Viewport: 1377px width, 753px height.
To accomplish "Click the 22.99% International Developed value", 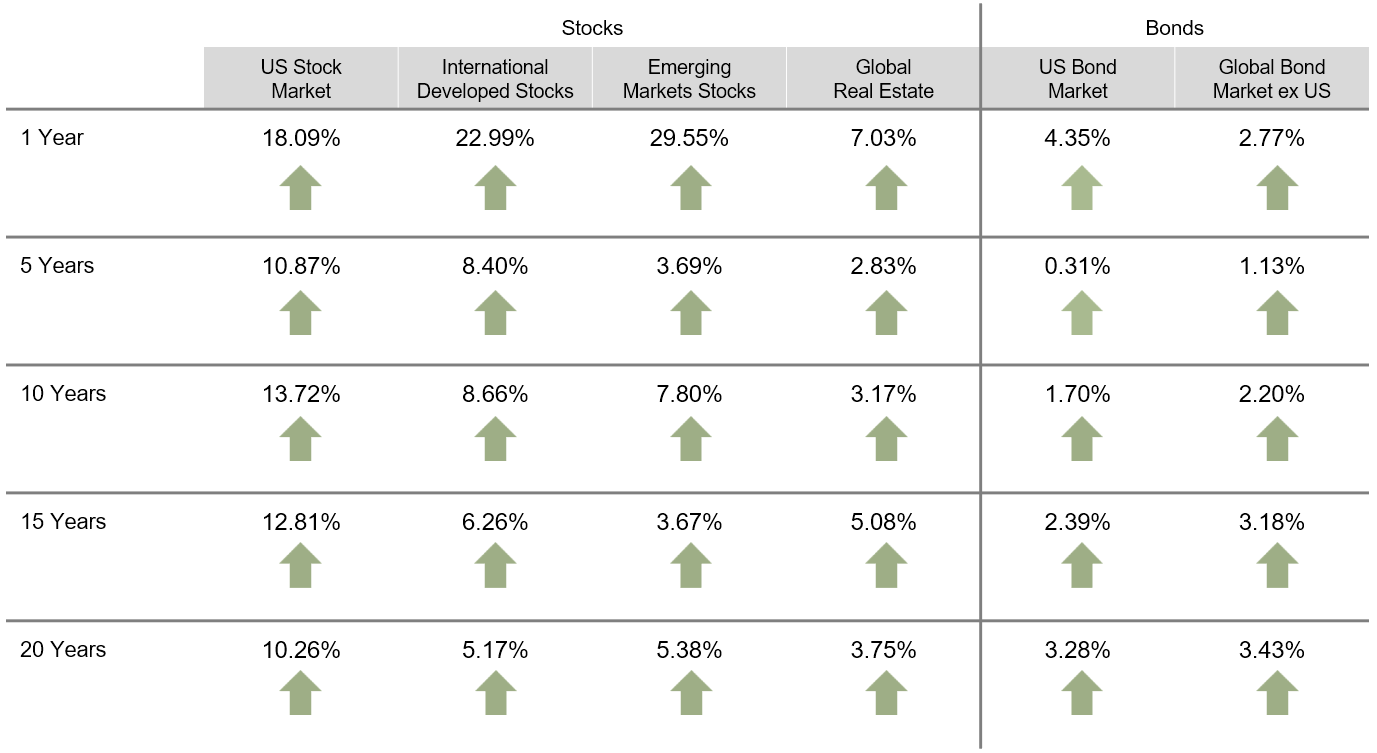I will [x=495, y=139].
